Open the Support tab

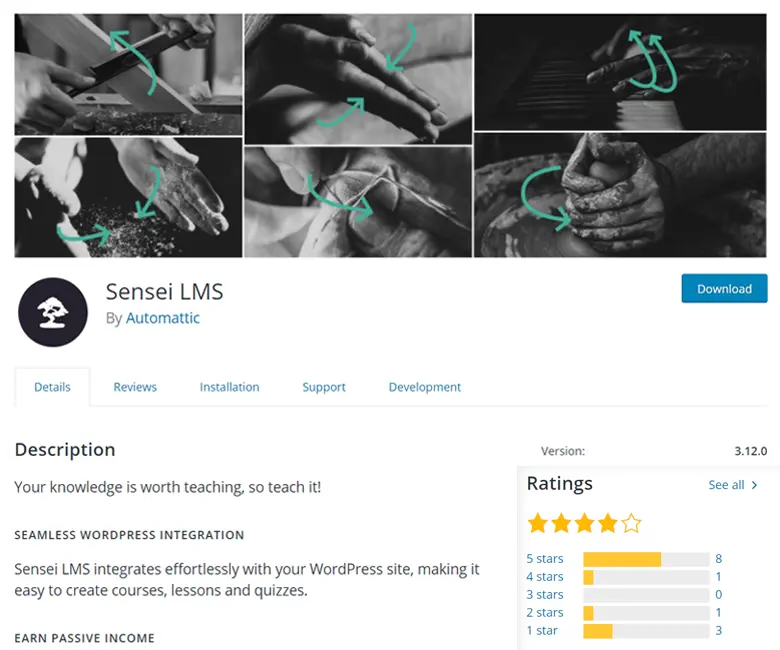point(324,387)
